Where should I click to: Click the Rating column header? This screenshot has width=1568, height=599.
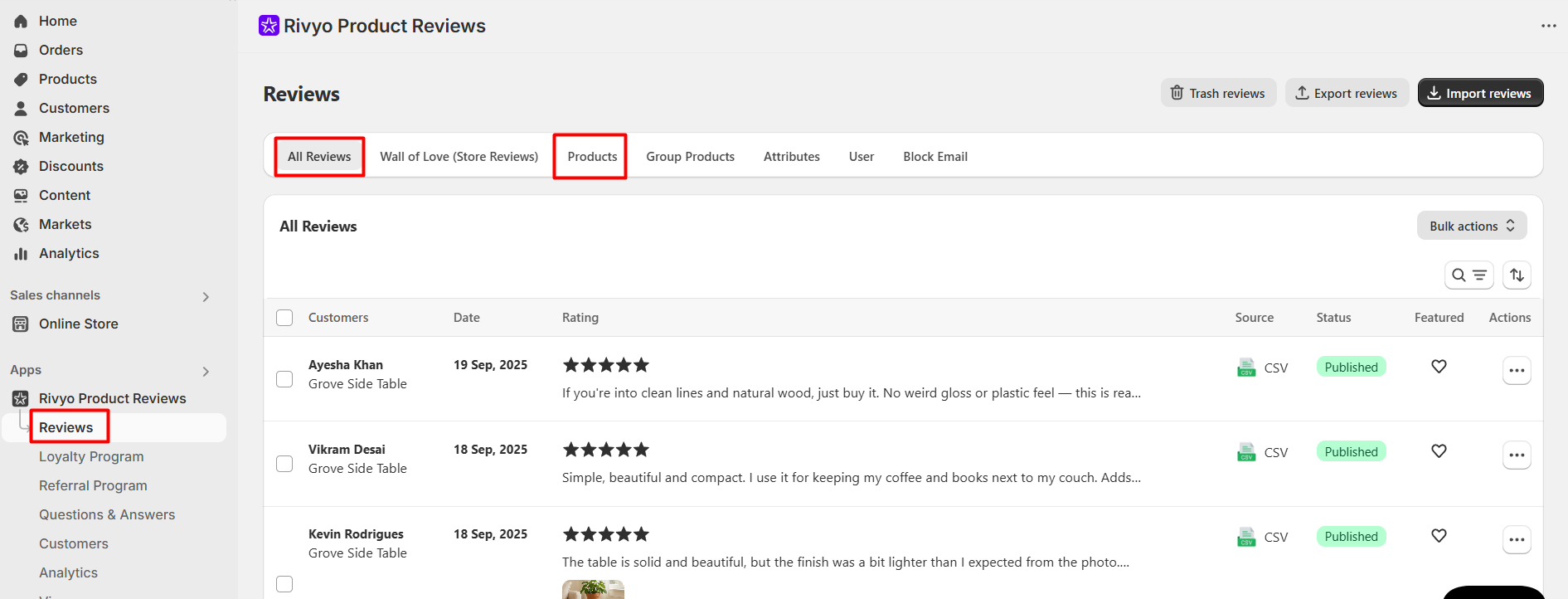[x=580, y=318]
